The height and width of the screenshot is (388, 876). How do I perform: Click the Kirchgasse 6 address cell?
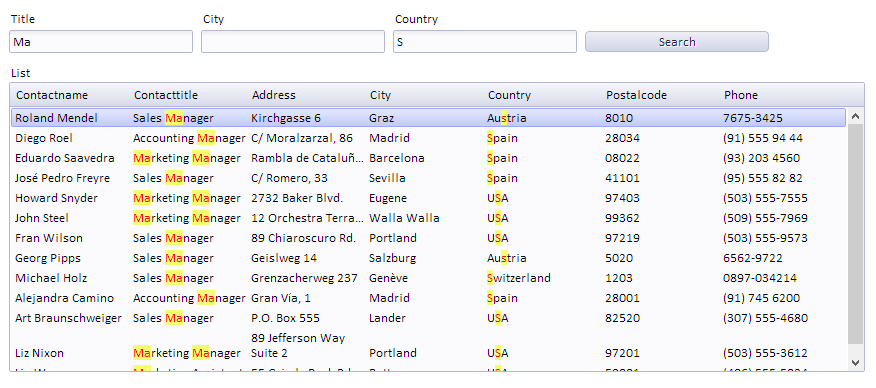[x=286, y=118]
